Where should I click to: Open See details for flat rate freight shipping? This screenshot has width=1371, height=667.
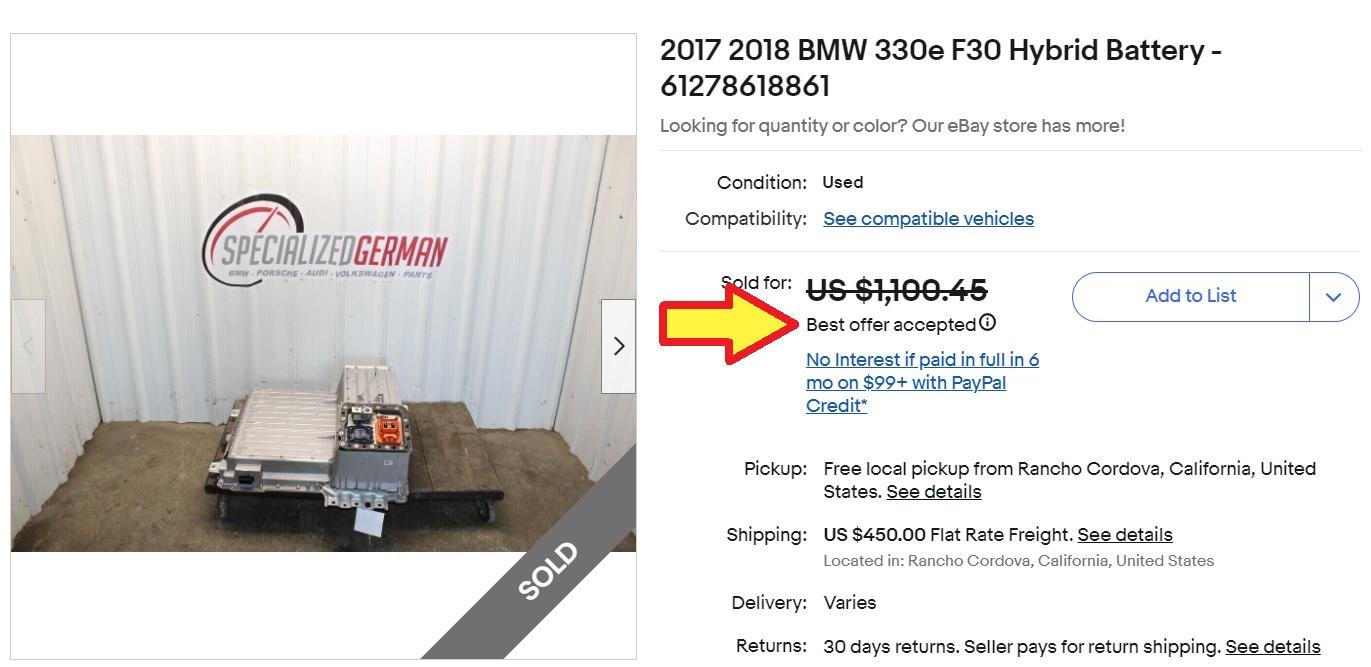(1124, 535)
